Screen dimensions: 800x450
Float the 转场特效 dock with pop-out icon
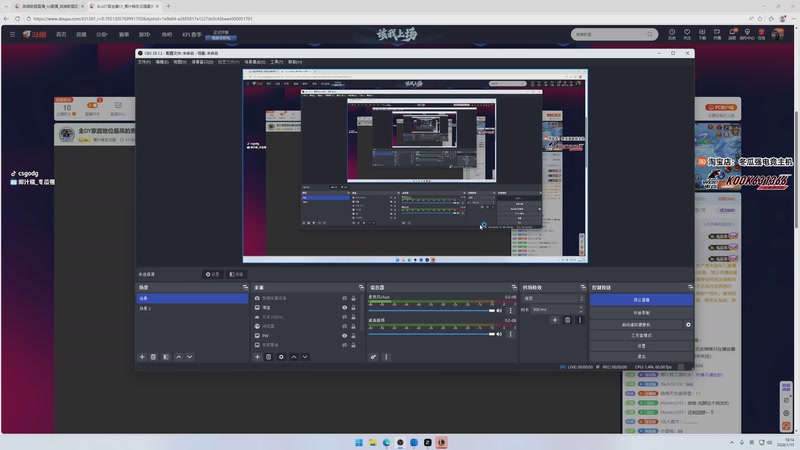pyautogui.click(x=583, y=287)
